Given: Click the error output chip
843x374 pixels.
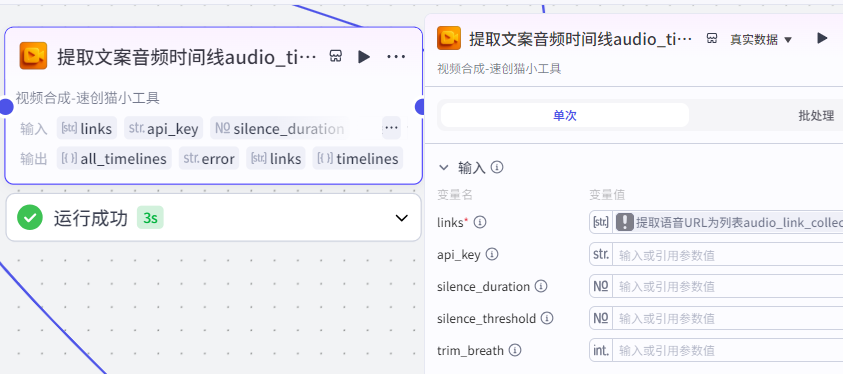Looking at the screenshot, I should 209,159.
